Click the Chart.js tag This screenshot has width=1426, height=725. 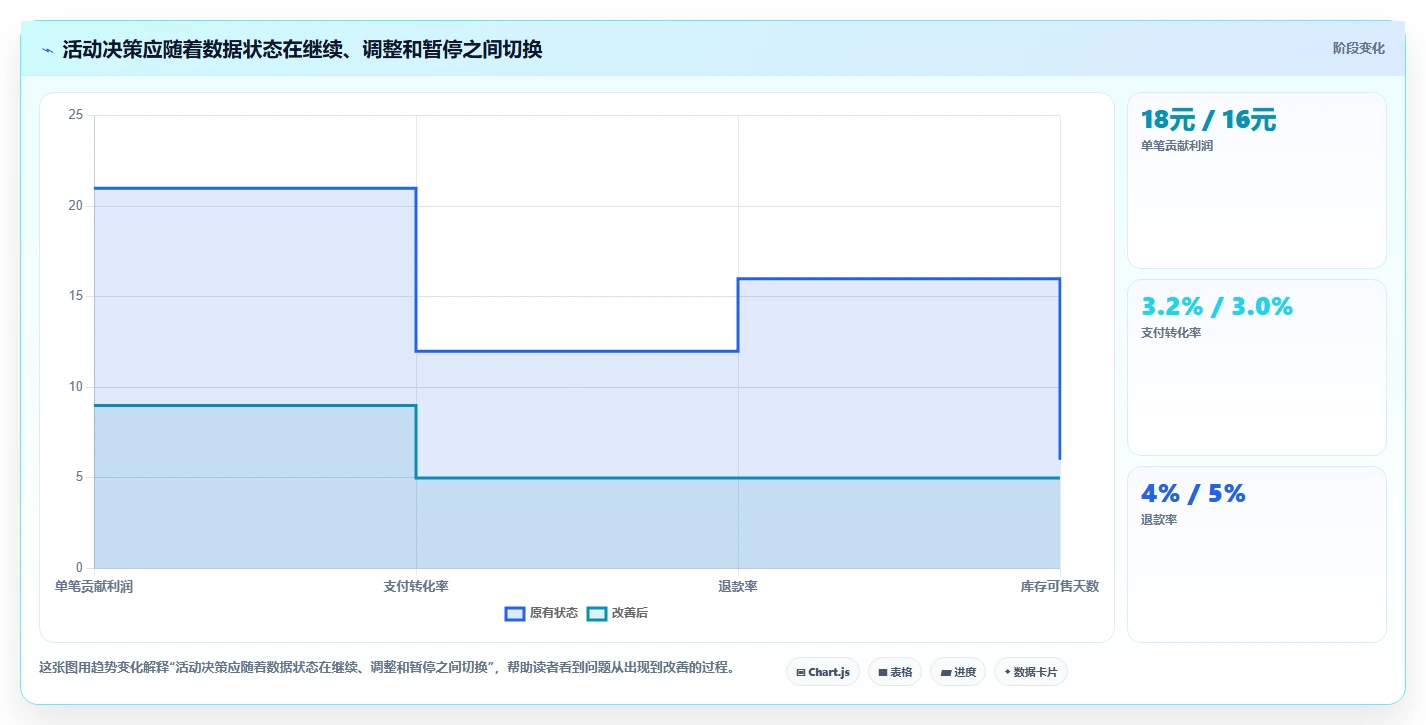coord(823,672)
